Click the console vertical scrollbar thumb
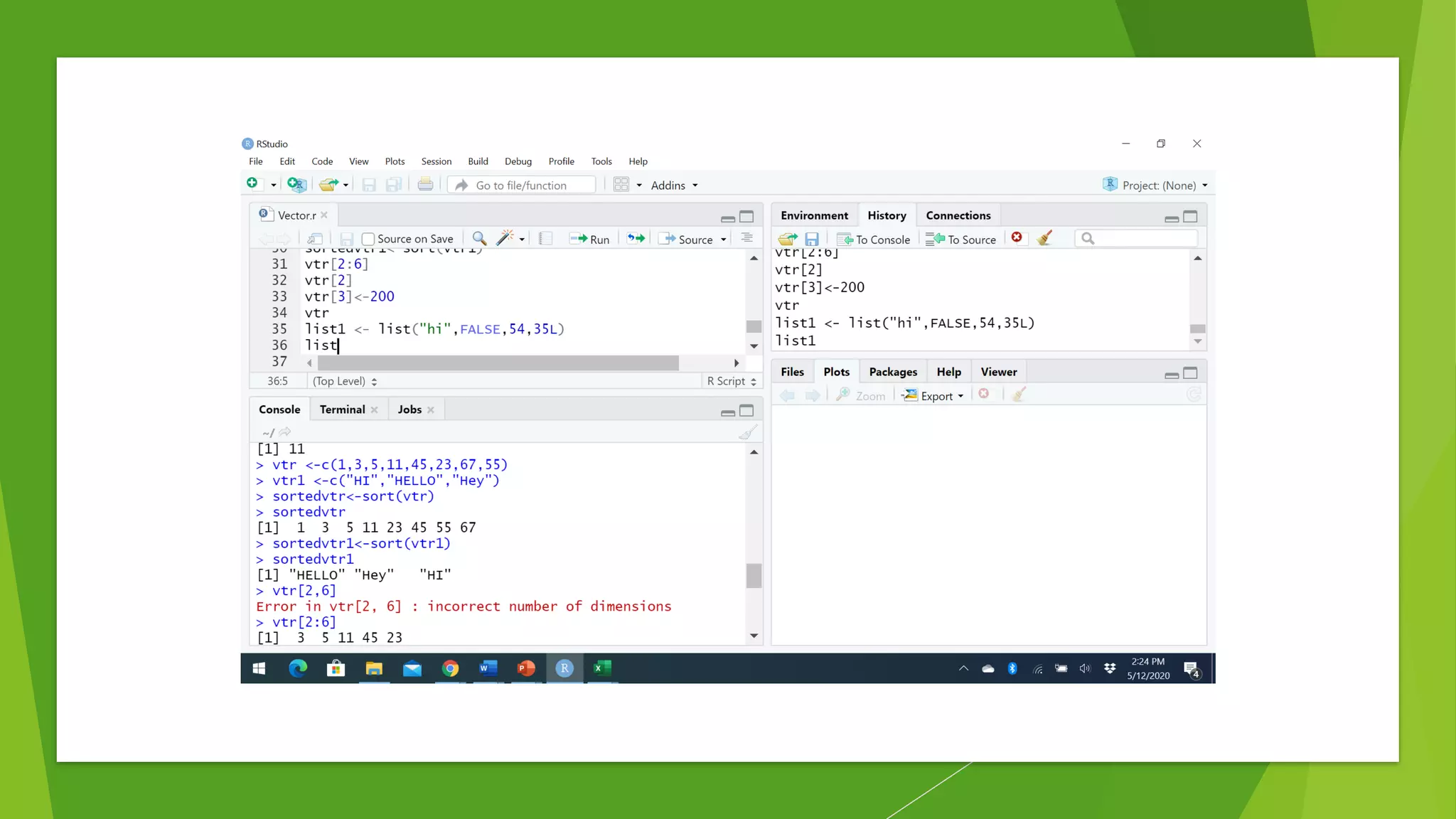Viewport: 1456px width, 819px height. click(754, 576)
